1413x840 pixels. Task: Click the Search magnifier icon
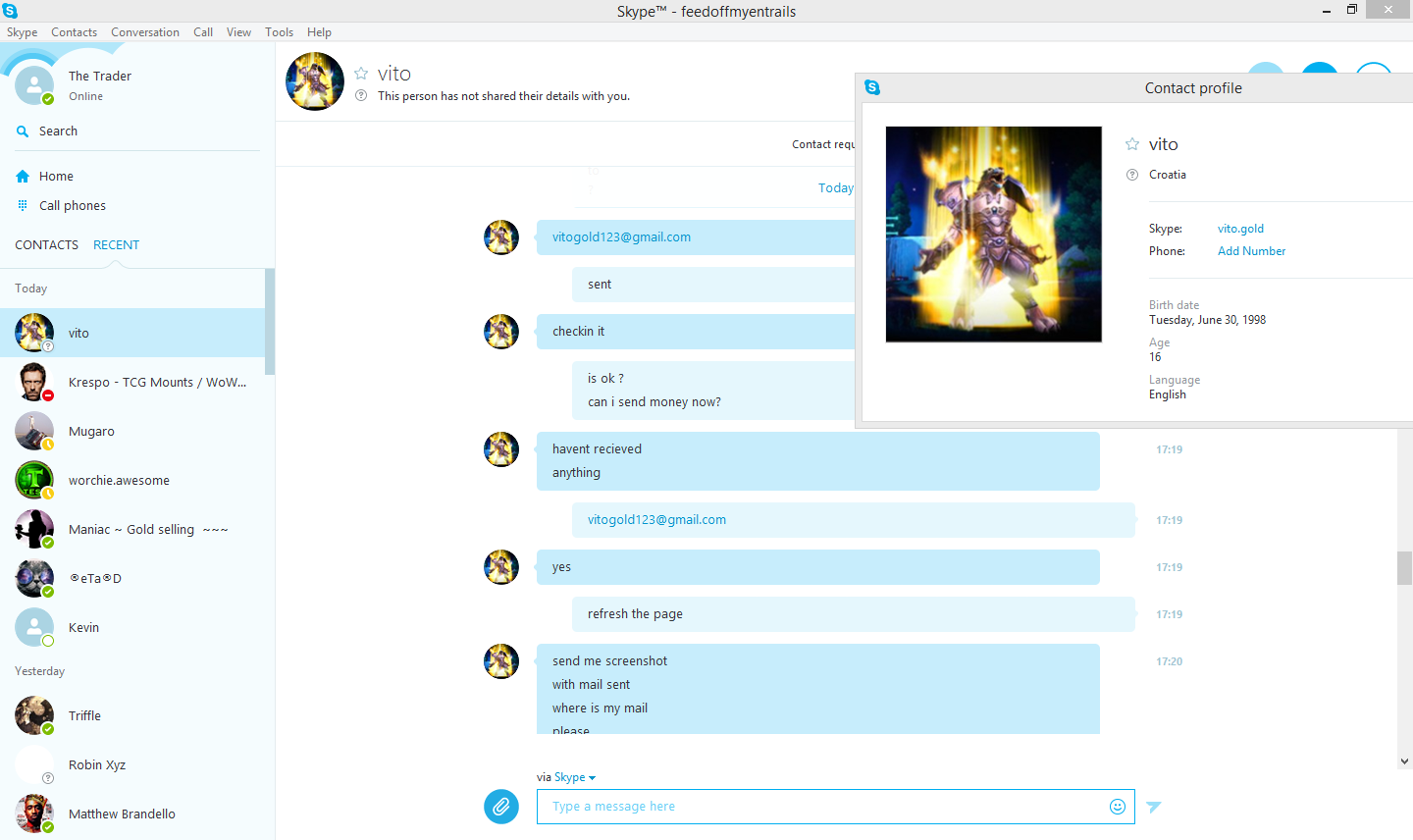pos(23,131)
